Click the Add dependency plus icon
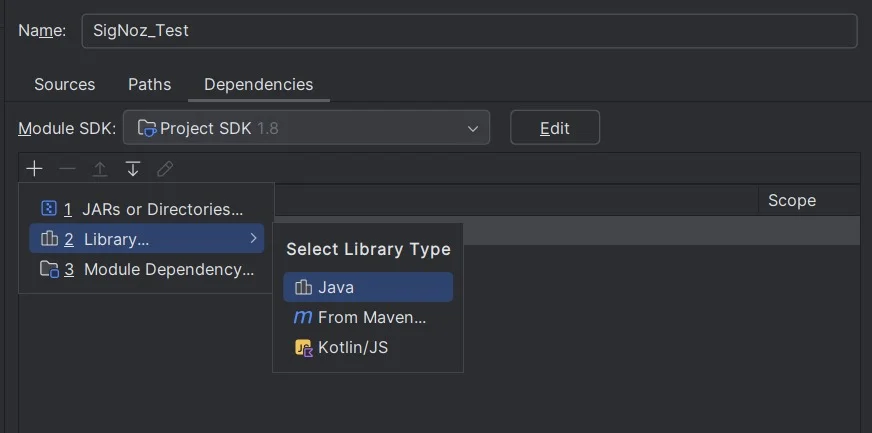Viewport: 872px width, 433px height. pos(34,169)
